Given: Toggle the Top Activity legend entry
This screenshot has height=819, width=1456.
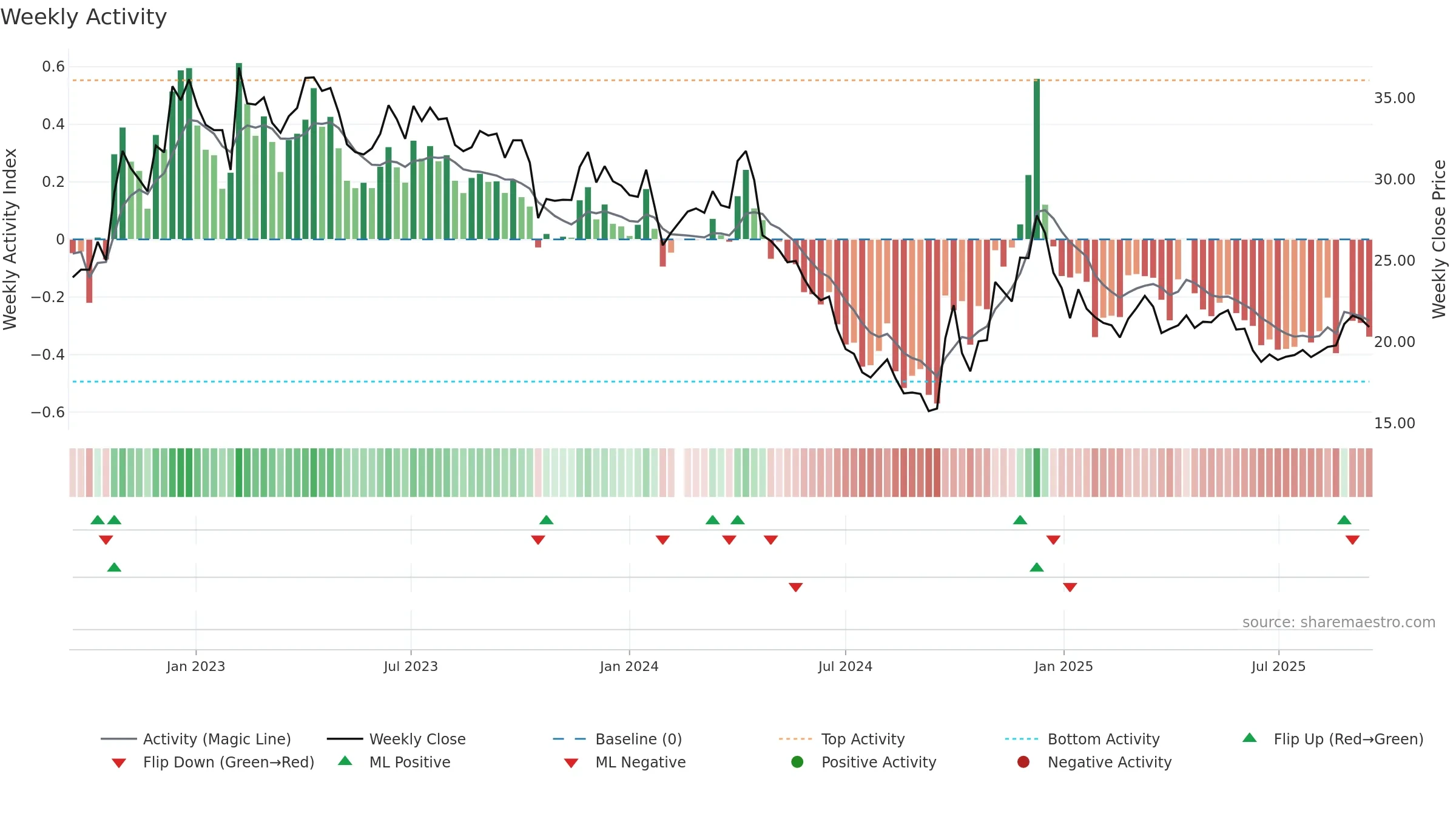Looking at the screenshot, I should pyautogui.click(x=841, y=739).
